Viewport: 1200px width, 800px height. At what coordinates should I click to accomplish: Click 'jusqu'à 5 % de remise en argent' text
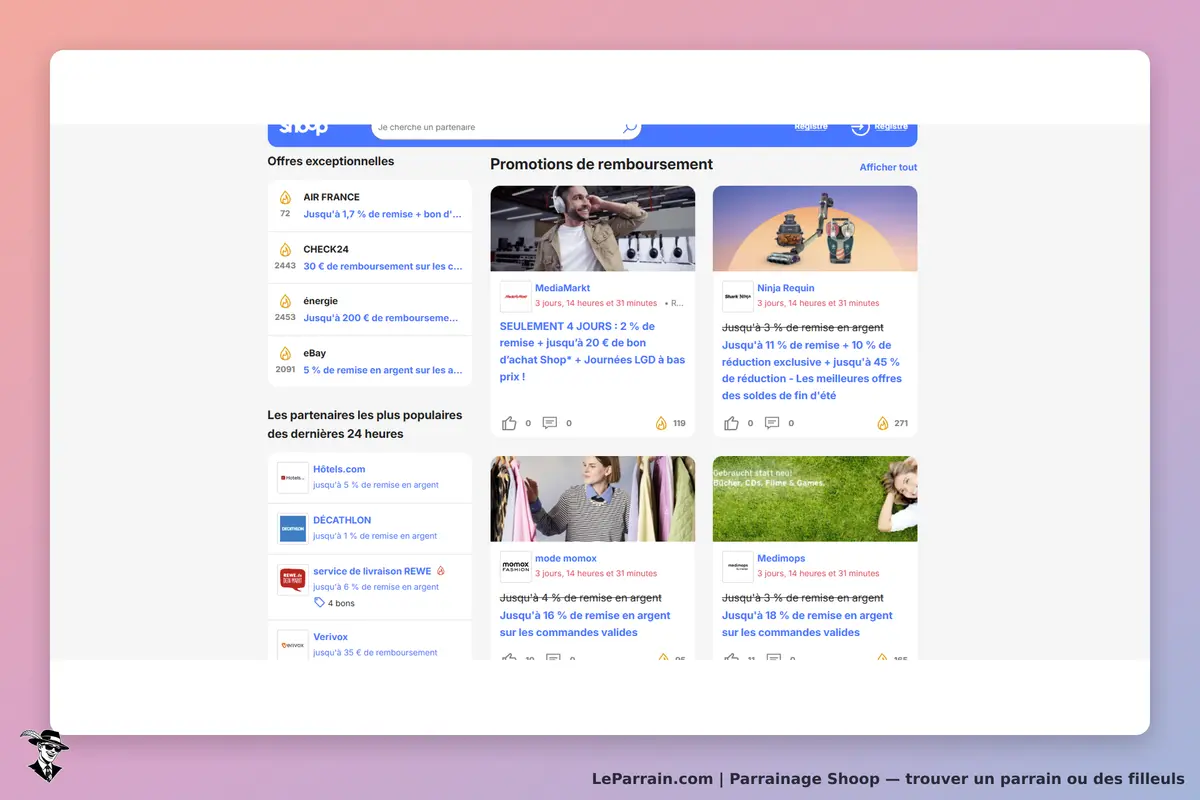[376, 485]
